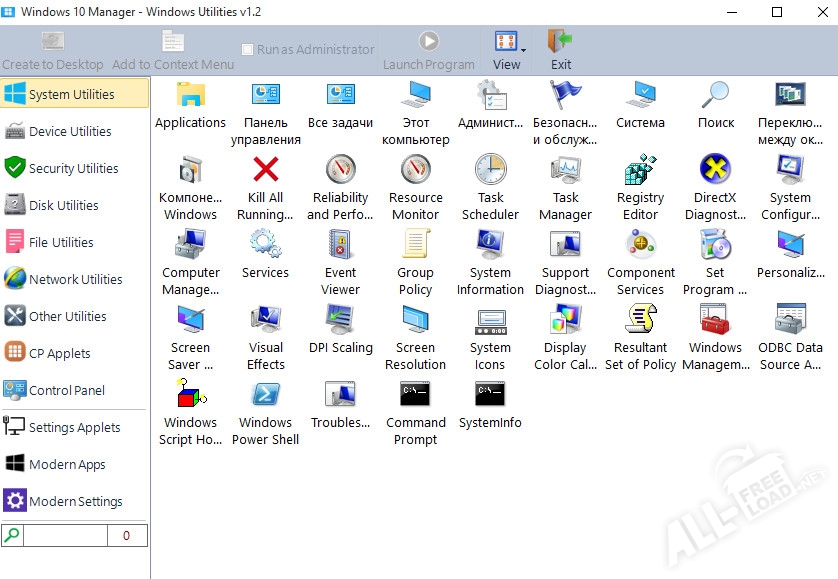Screen dimensions: 838x579
Task: Go to Modern Settings section
Action: coord(75,501)
